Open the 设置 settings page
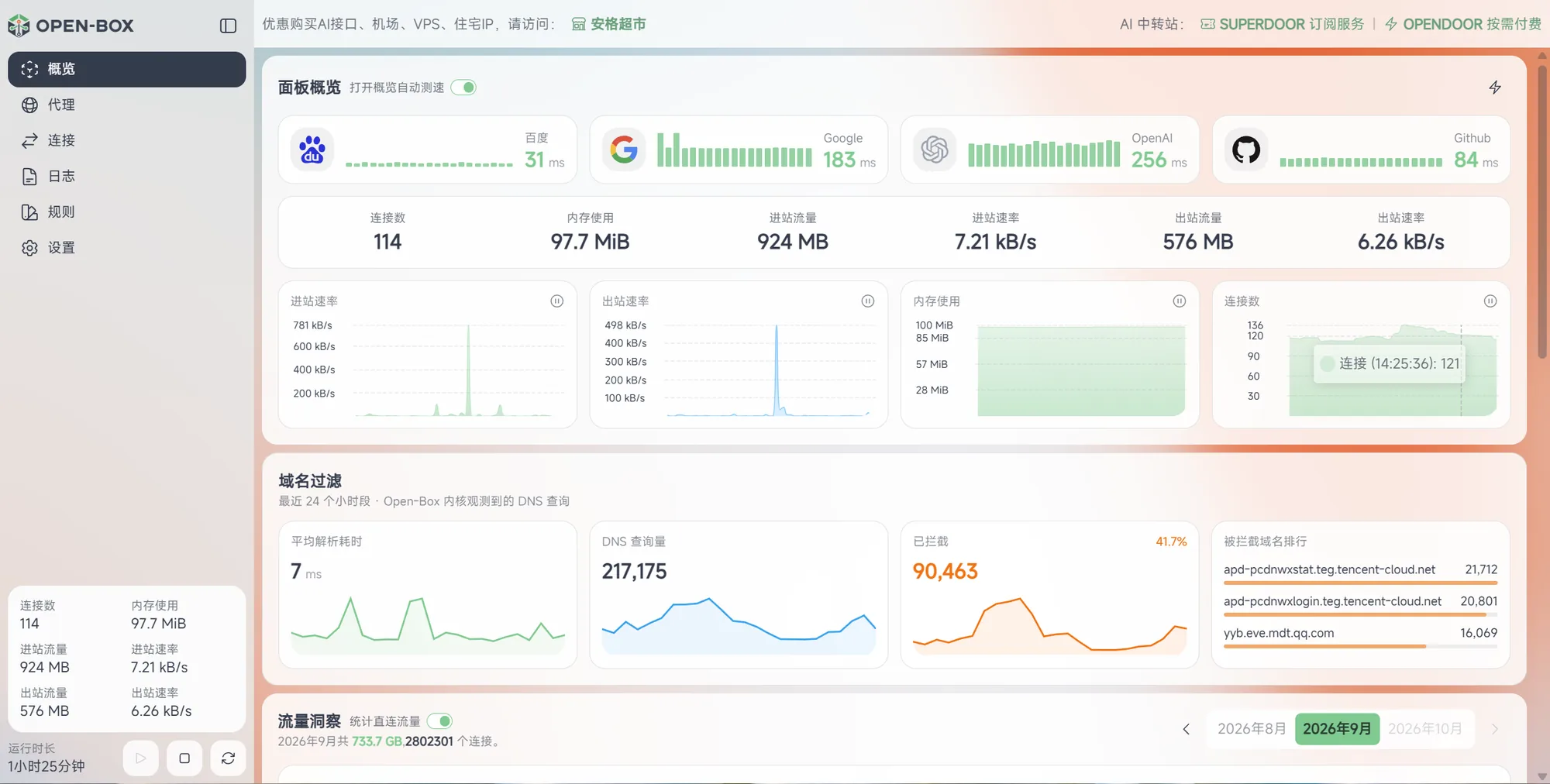The image size is (1550, 784). pyautogui.click(x=127, y=247)
